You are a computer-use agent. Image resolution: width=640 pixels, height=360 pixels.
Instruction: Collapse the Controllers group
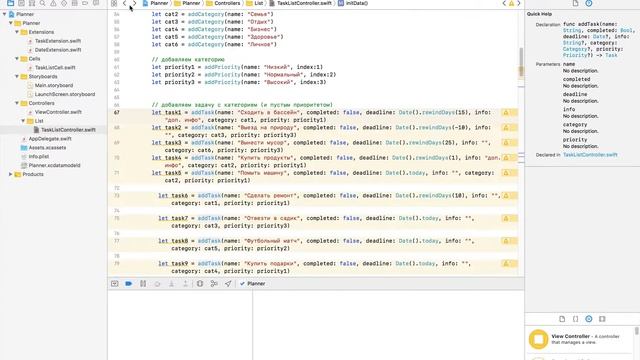(x=17, y=103)
